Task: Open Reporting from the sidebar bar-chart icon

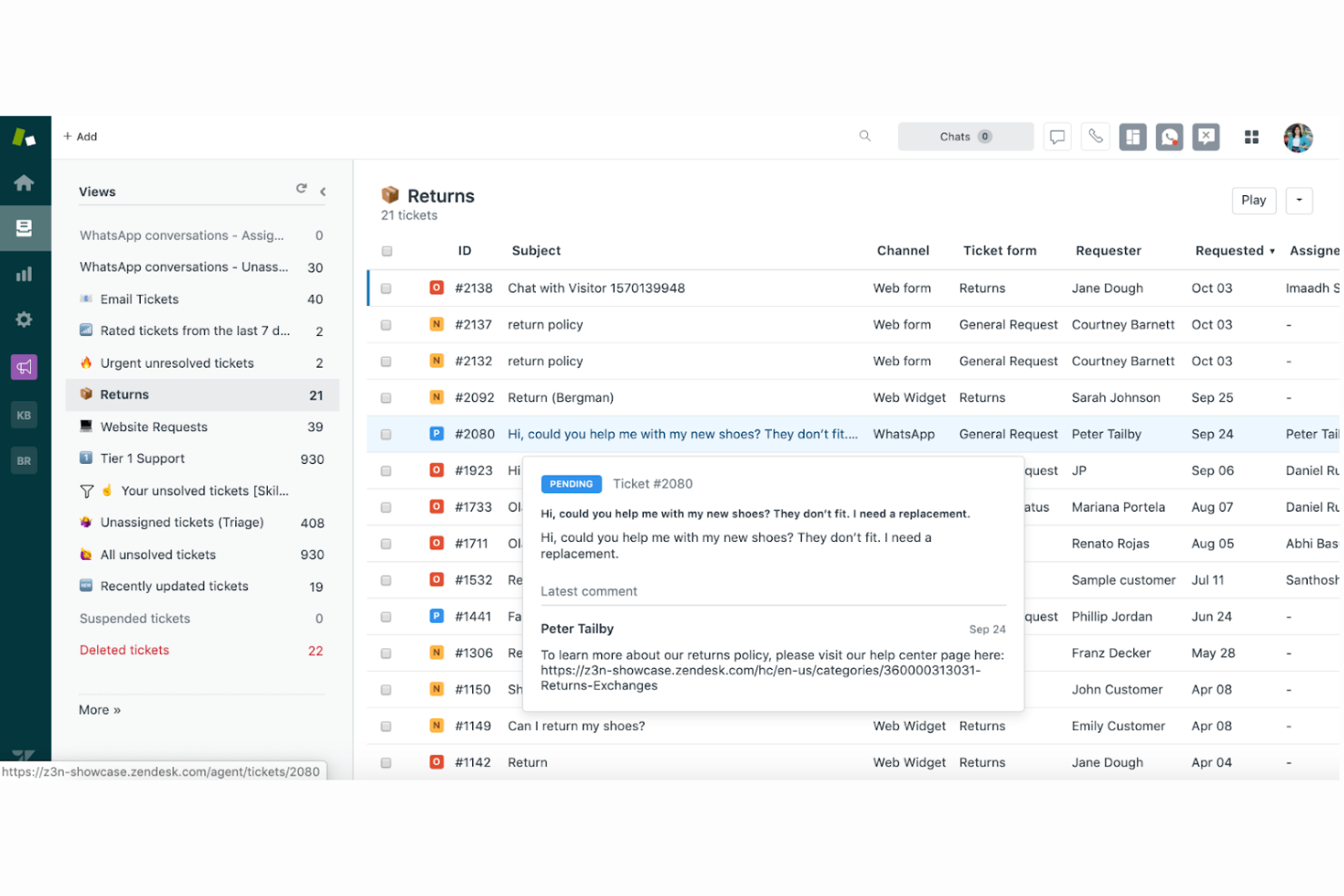Action: (25, 273)
